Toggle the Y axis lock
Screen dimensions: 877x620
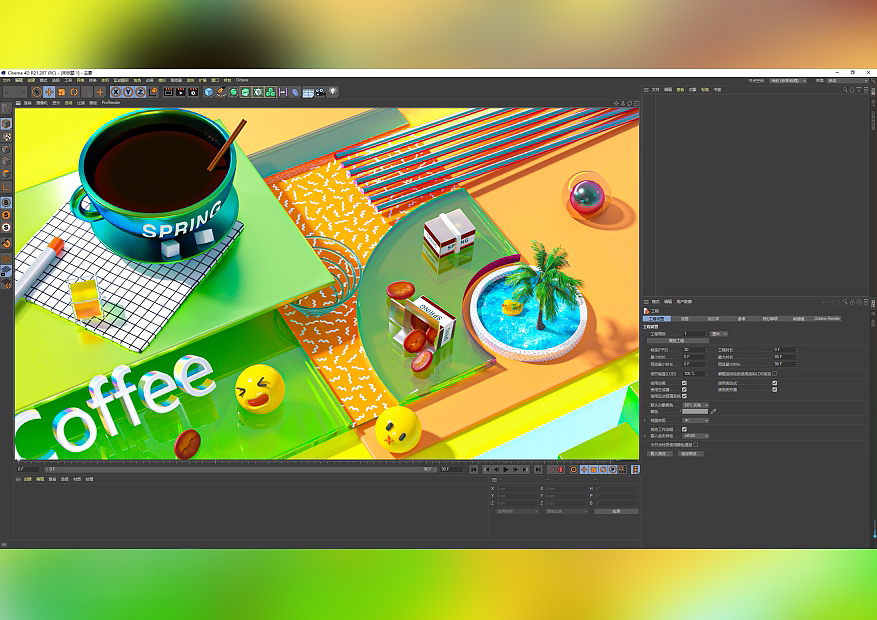pyautogui.click(x=128, y=92)
